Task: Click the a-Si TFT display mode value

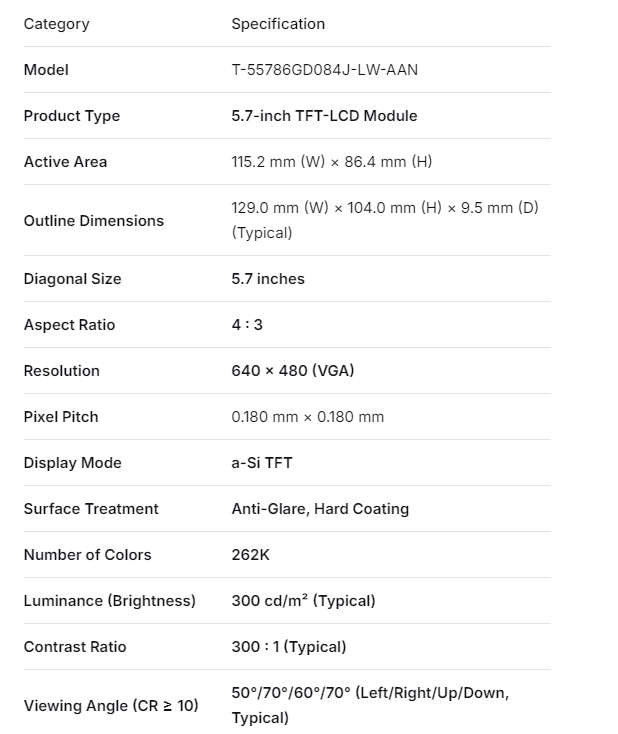Action: click(x=262, y=463)
